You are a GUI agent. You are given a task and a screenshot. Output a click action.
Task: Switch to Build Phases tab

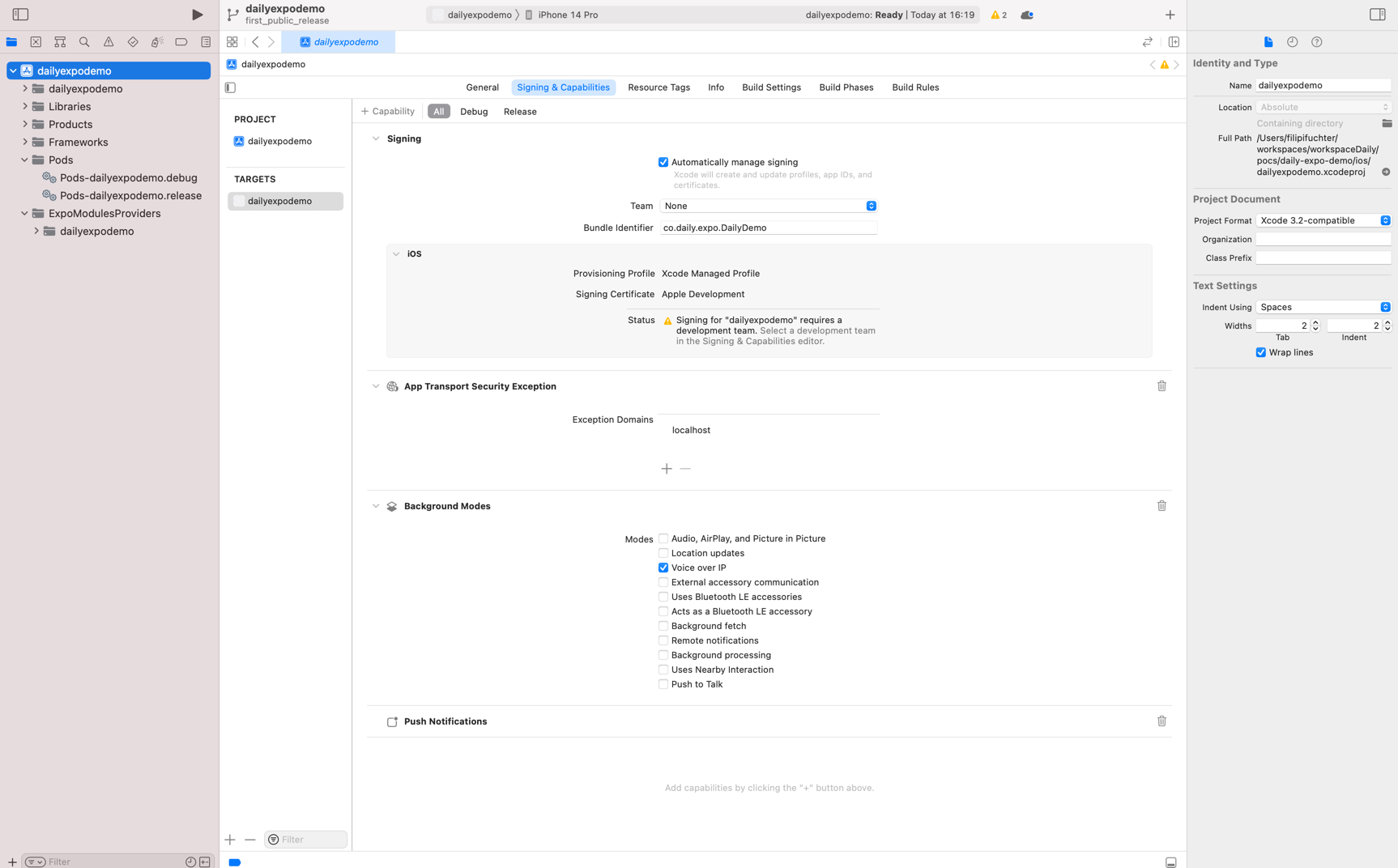click(846, 87)
